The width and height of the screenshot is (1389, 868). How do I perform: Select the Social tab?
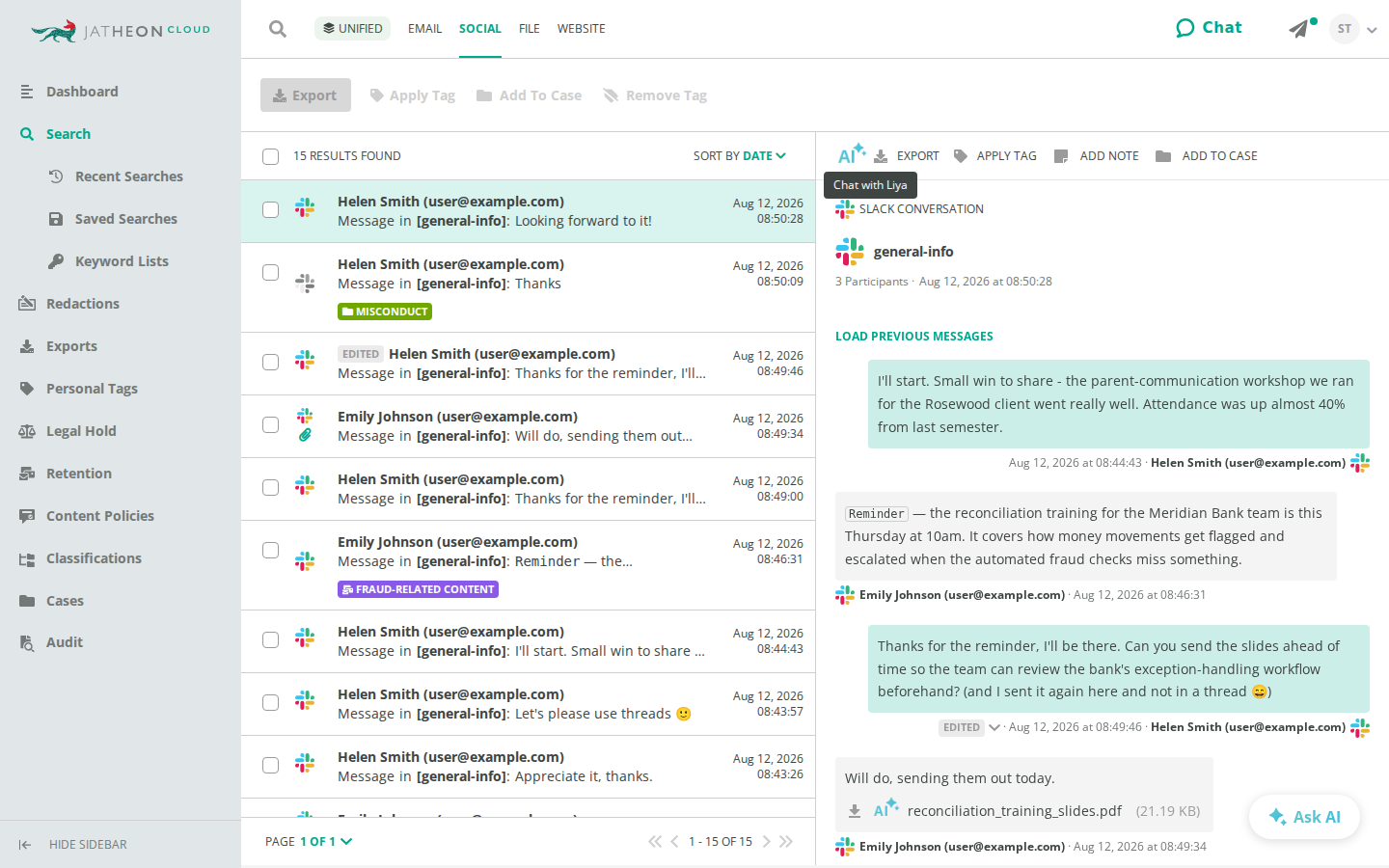pyautogui.click(x=480, y=29)
